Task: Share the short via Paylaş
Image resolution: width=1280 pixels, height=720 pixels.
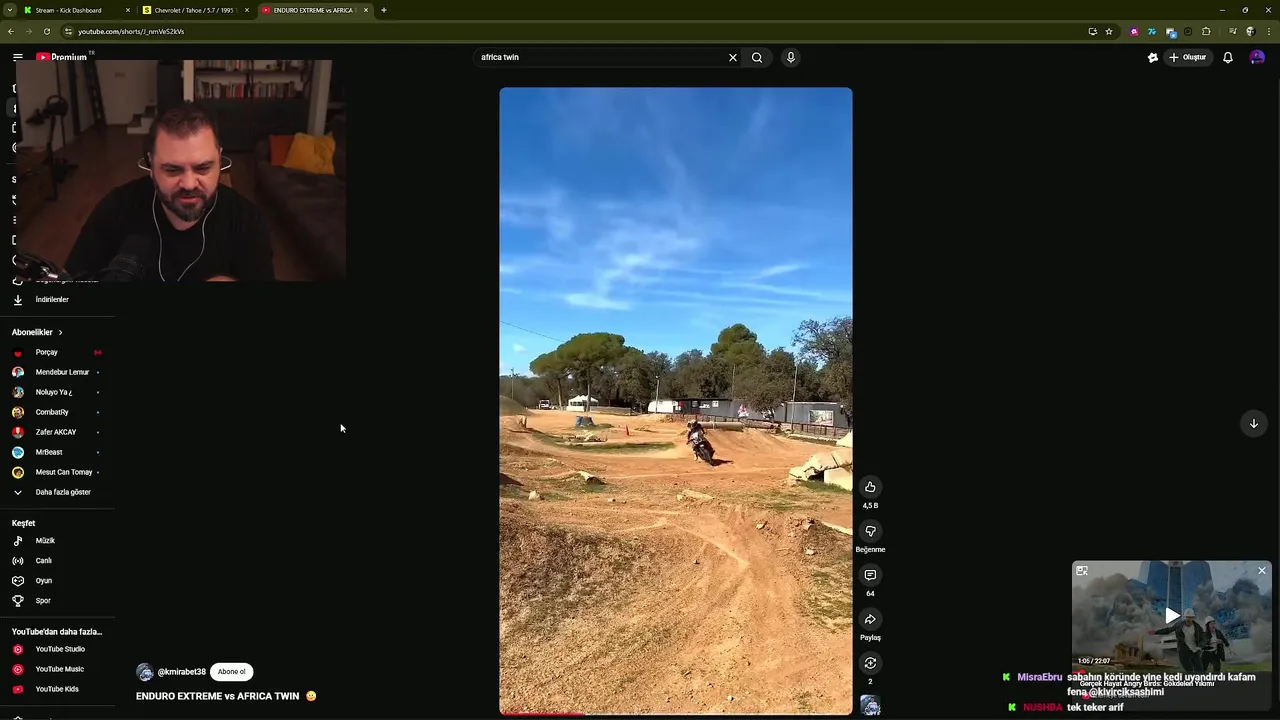Action: coord(870,619)
